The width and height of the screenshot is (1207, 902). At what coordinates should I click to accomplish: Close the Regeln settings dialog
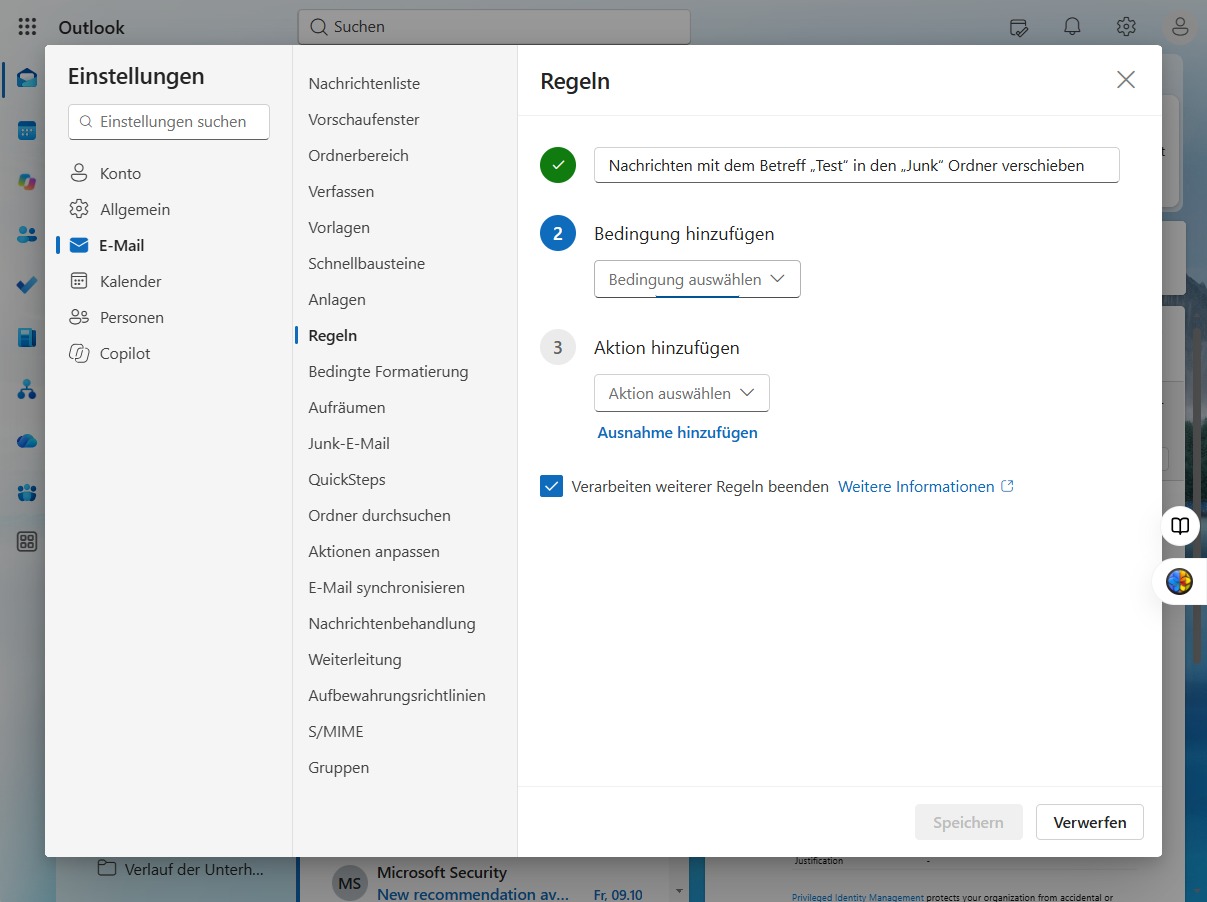[1126, 80]
